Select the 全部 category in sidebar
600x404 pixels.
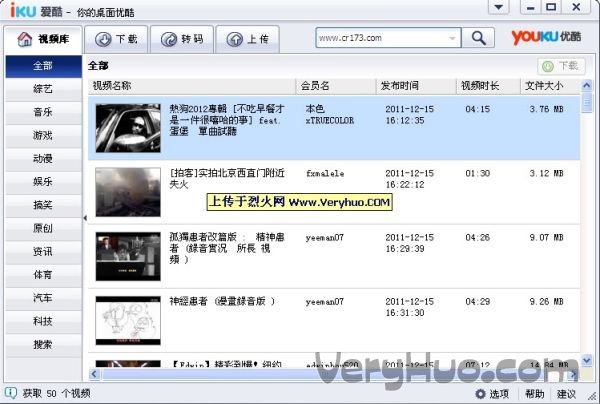(x=43, y=66)
